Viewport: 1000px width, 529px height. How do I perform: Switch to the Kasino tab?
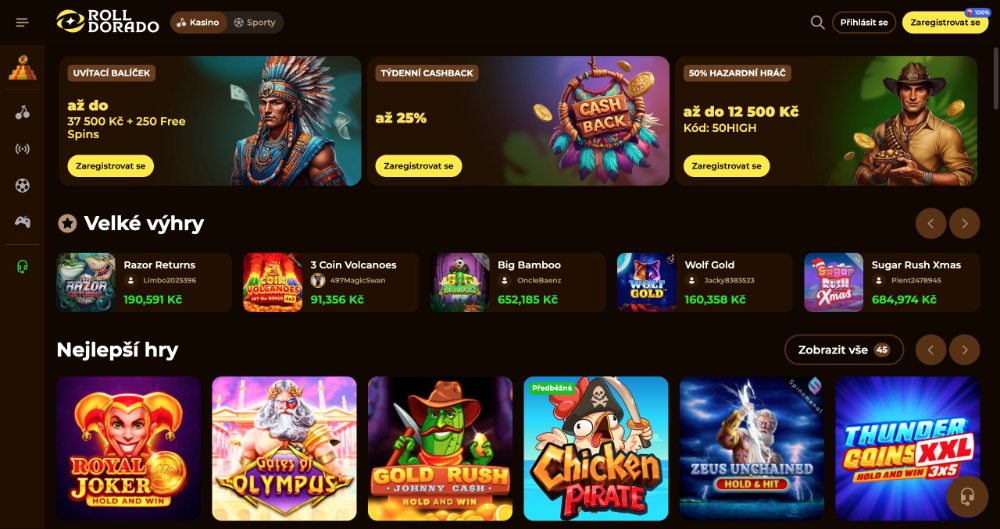198,22
